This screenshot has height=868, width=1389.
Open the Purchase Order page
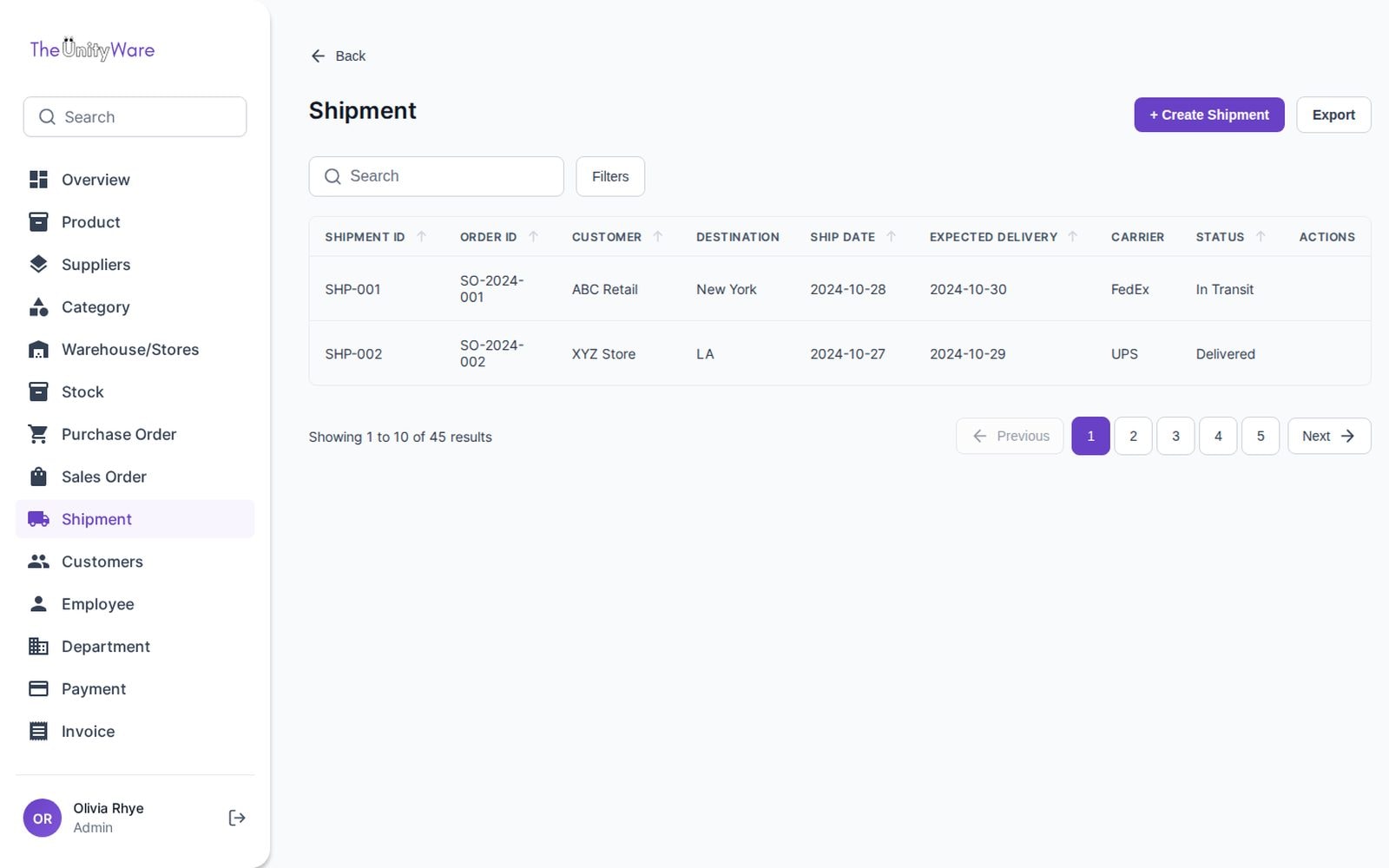[135, 435]
